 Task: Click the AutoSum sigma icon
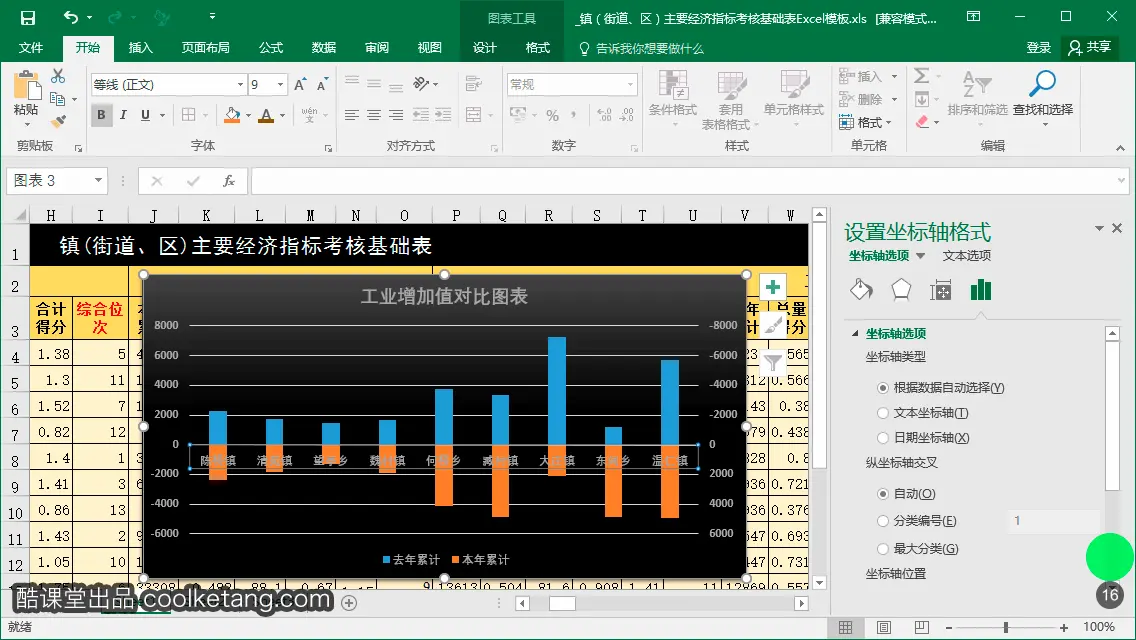[921, 75]
